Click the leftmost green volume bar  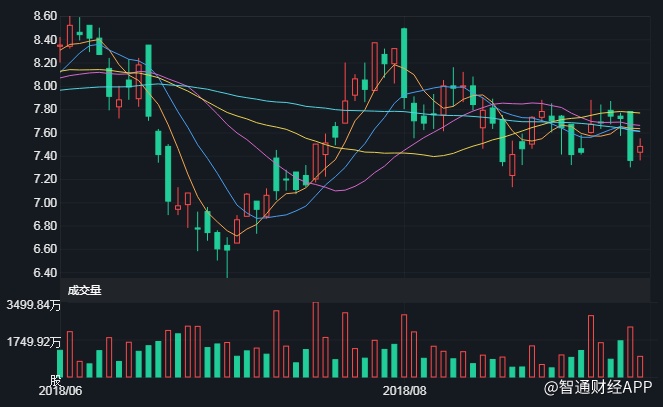[61, 363]
